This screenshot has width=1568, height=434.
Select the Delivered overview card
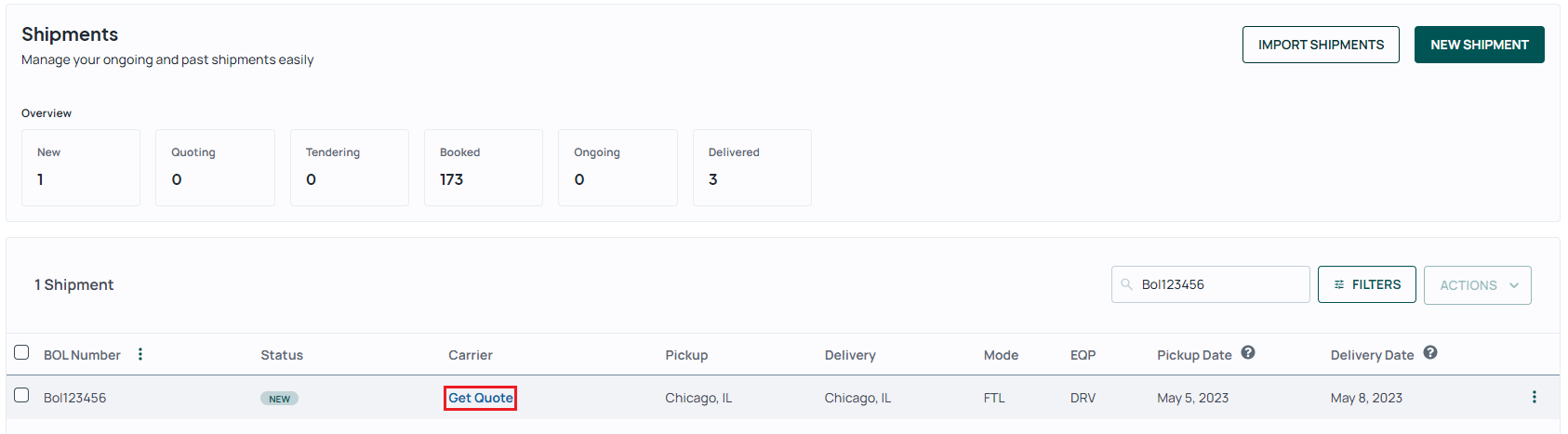click(752, 167)
